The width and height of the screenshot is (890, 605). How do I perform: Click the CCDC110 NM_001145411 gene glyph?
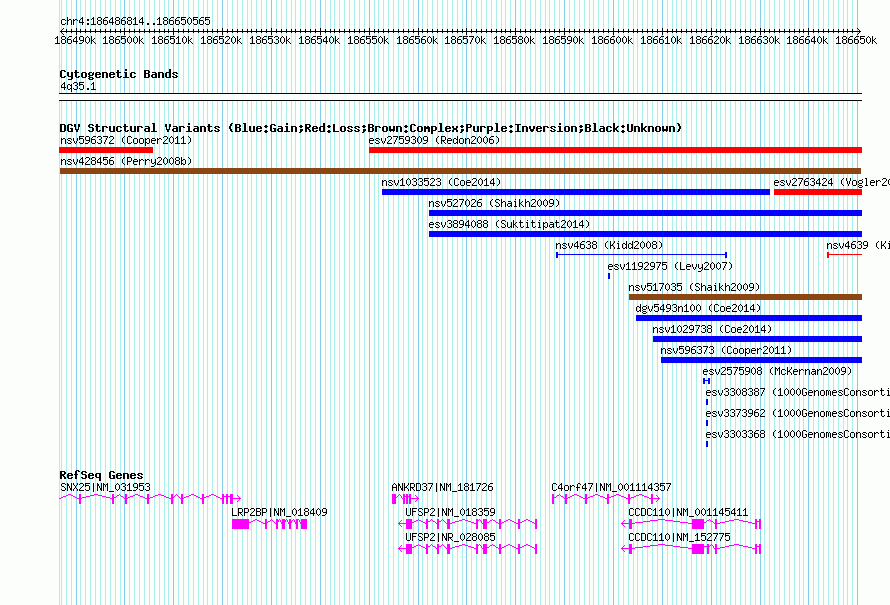691,524
